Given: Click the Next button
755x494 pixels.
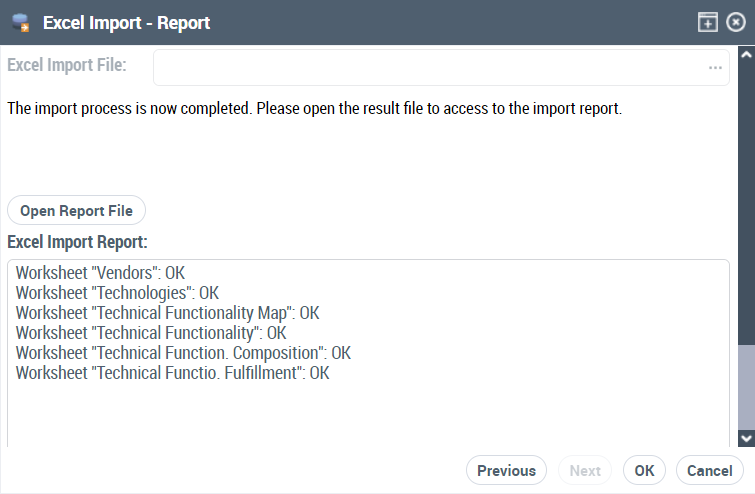Looking at the screenshot, I should pos(585,470).
